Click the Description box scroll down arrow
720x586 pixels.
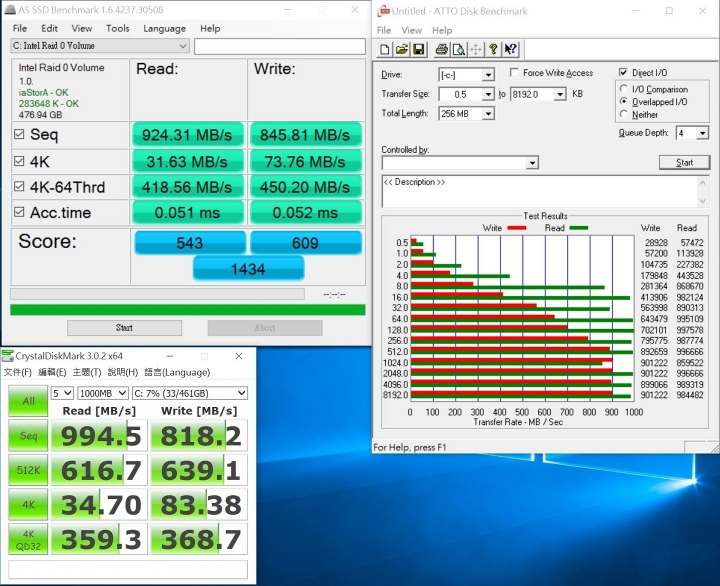point(703,201)
